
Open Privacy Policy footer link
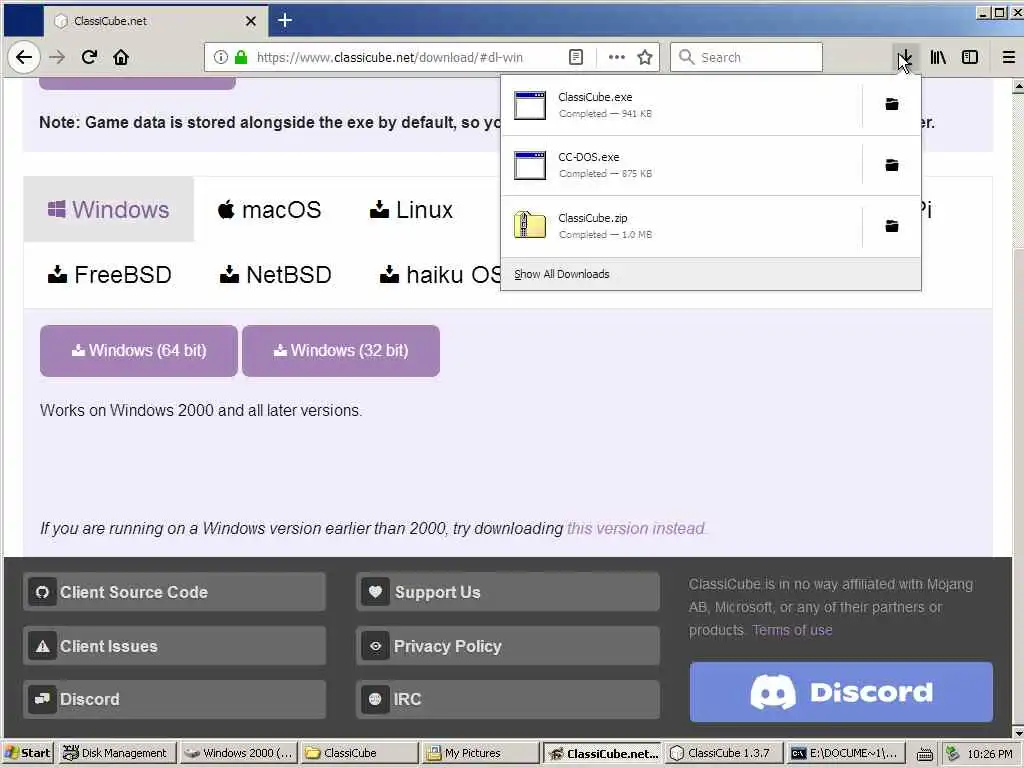pyautogui.click(x=508, y=646)
